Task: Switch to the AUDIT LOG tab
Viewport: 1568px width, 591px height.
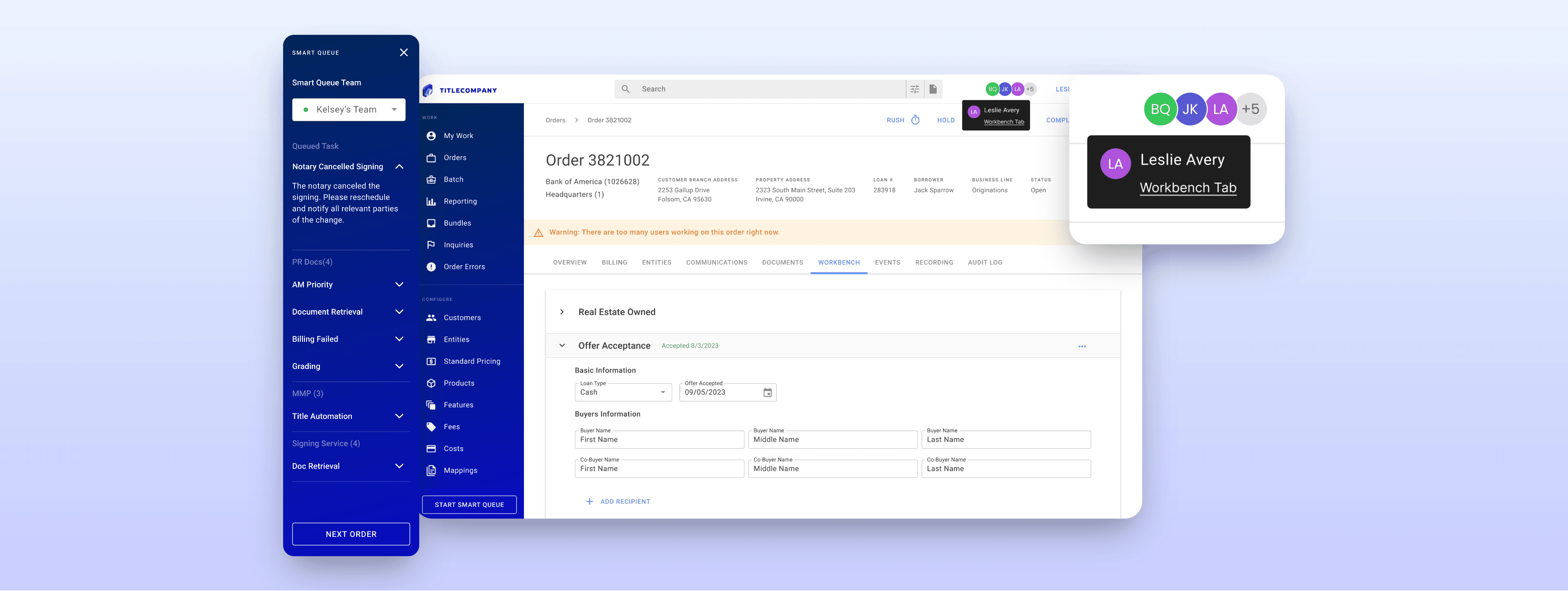Action: click(985, 262)
